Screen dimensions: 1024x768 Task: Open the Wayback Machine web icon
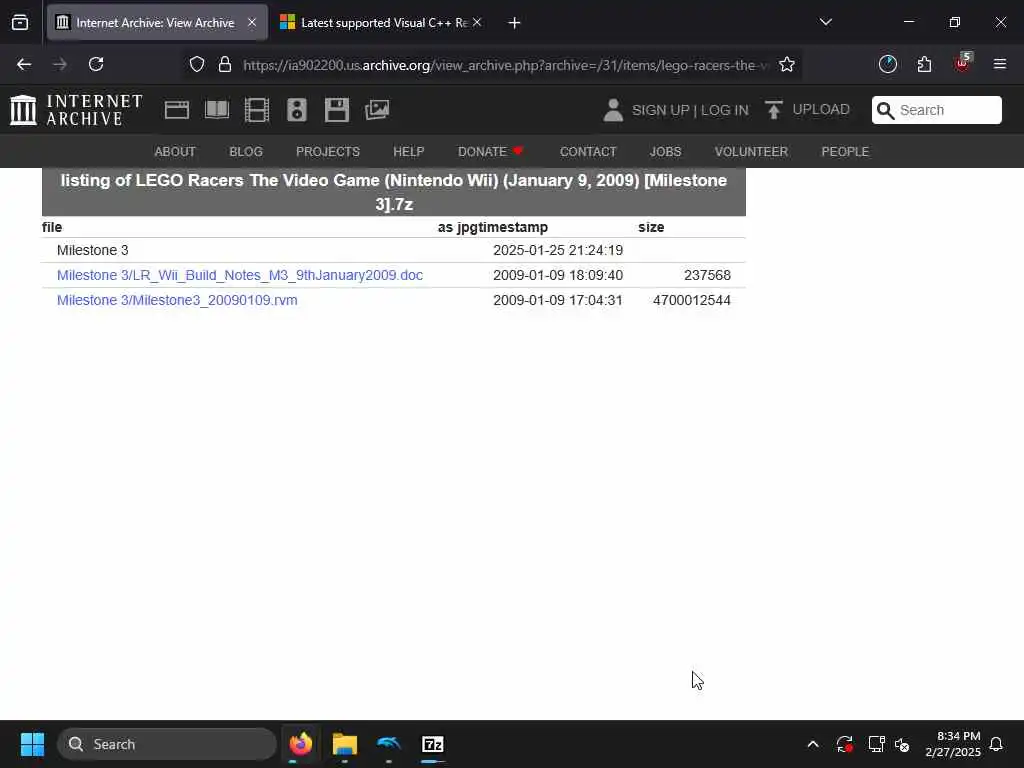pyautogui.click(x=176, y=110)
